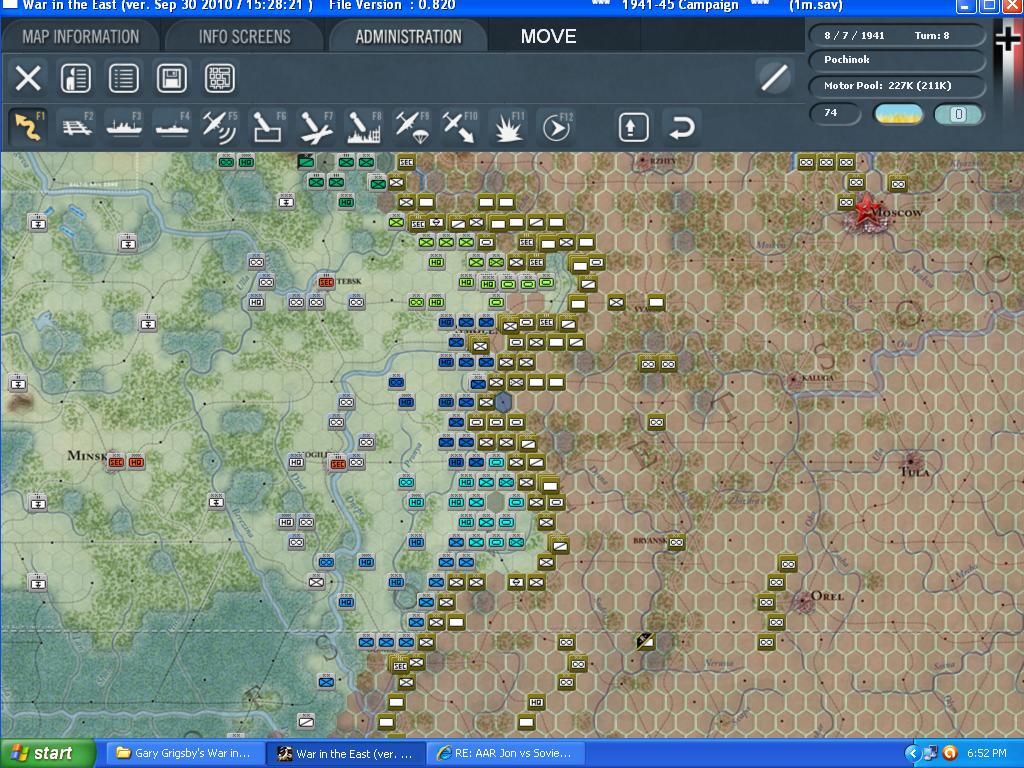Click the date 8 / 7 / 1941

coord(854,35)
